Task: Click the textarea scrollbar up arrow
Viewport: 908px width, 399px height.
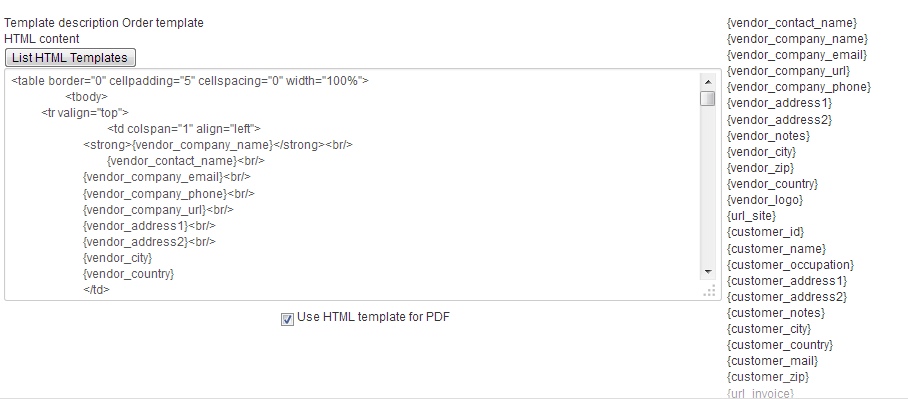Action: (707, 82)
